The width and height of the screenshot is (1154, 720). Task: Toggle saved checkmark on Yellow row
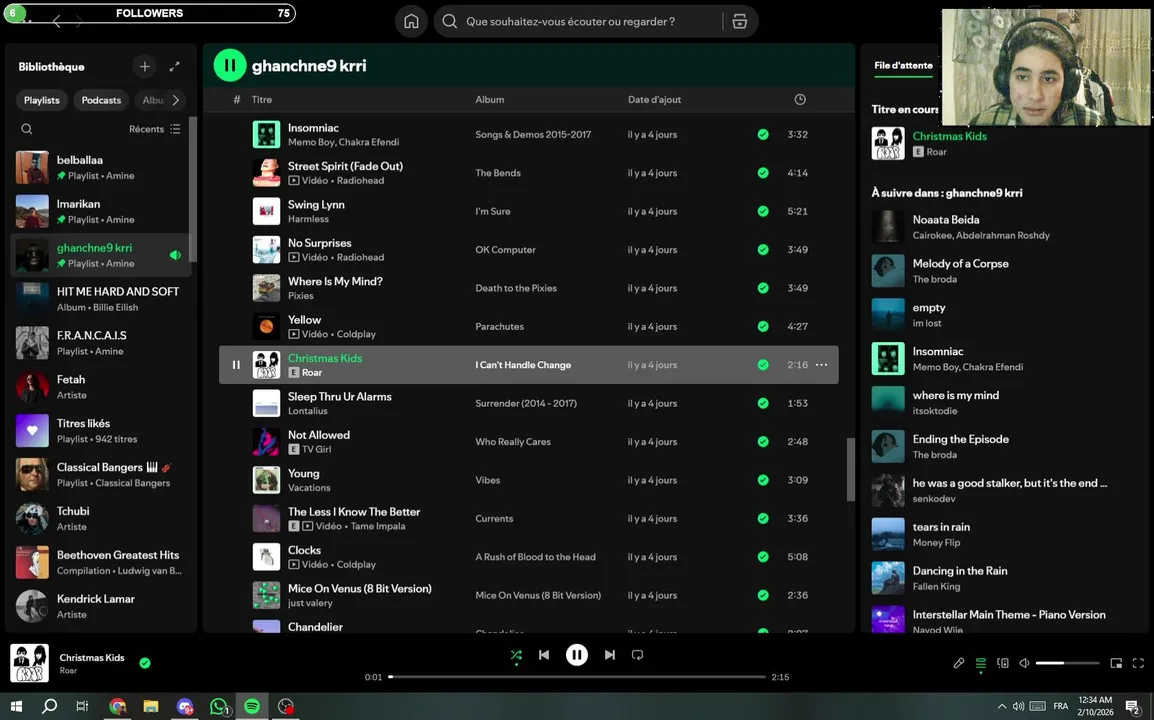coord(763,326)
